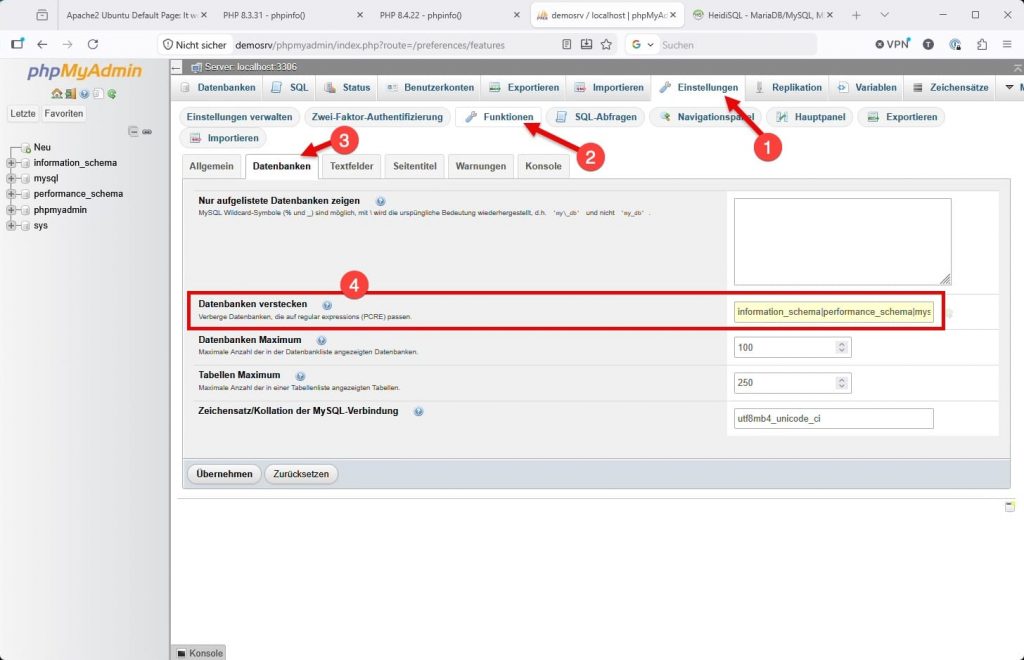The height and width of the screenshot is (660, 1024).
Task: Open the Status top menu tab
Action: [347, 87]
